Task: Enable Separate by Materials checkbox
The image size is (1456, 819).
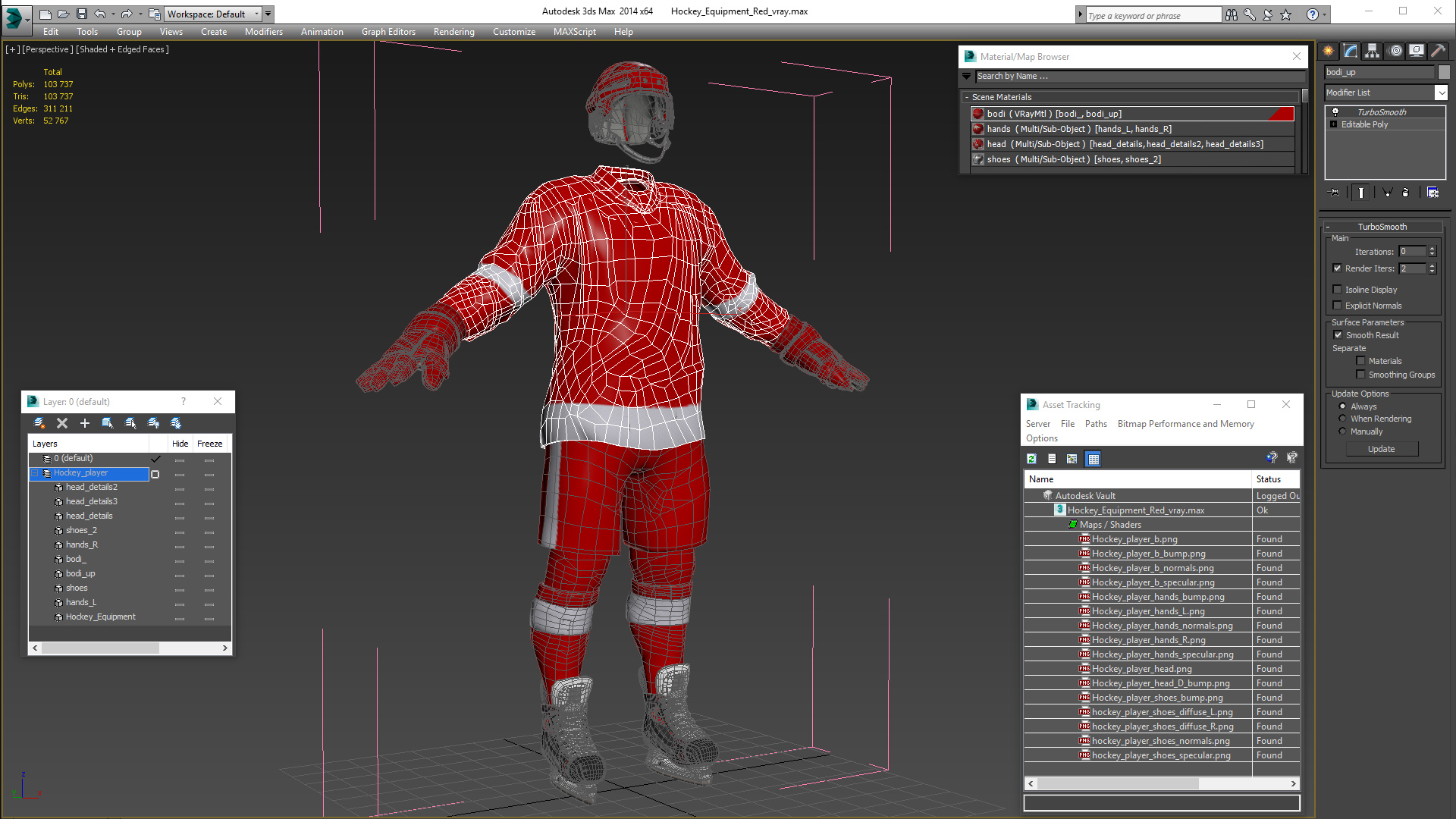Action: coord(1360,361)
